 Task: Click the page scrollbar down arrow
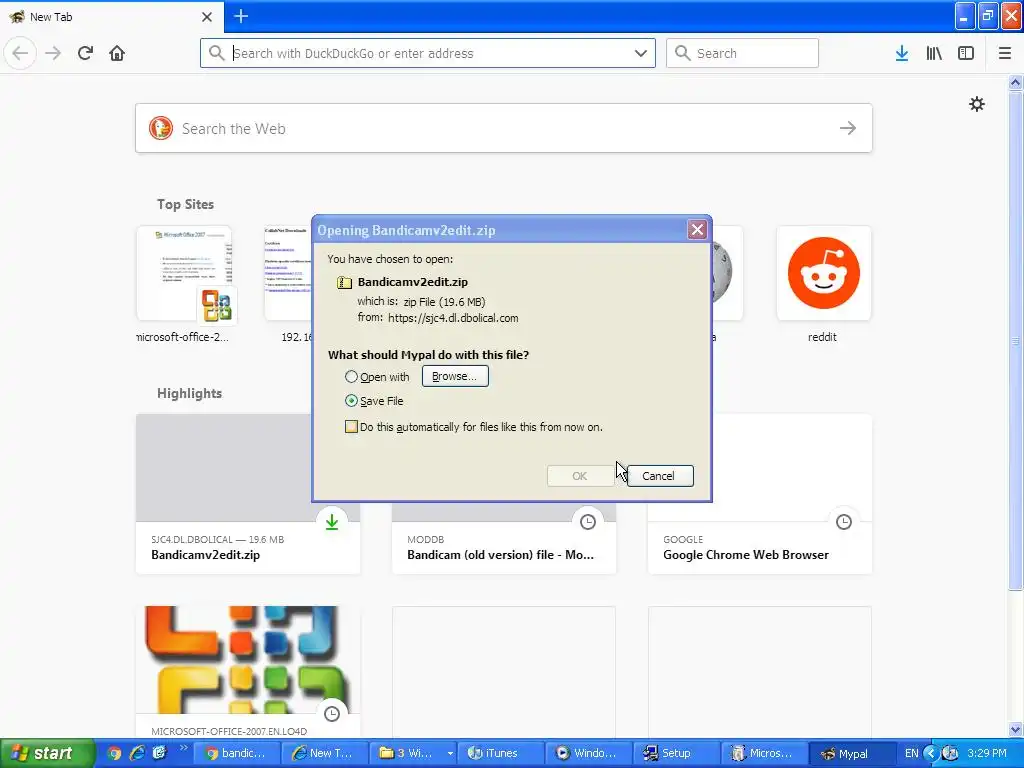(x=1016, y=729)
